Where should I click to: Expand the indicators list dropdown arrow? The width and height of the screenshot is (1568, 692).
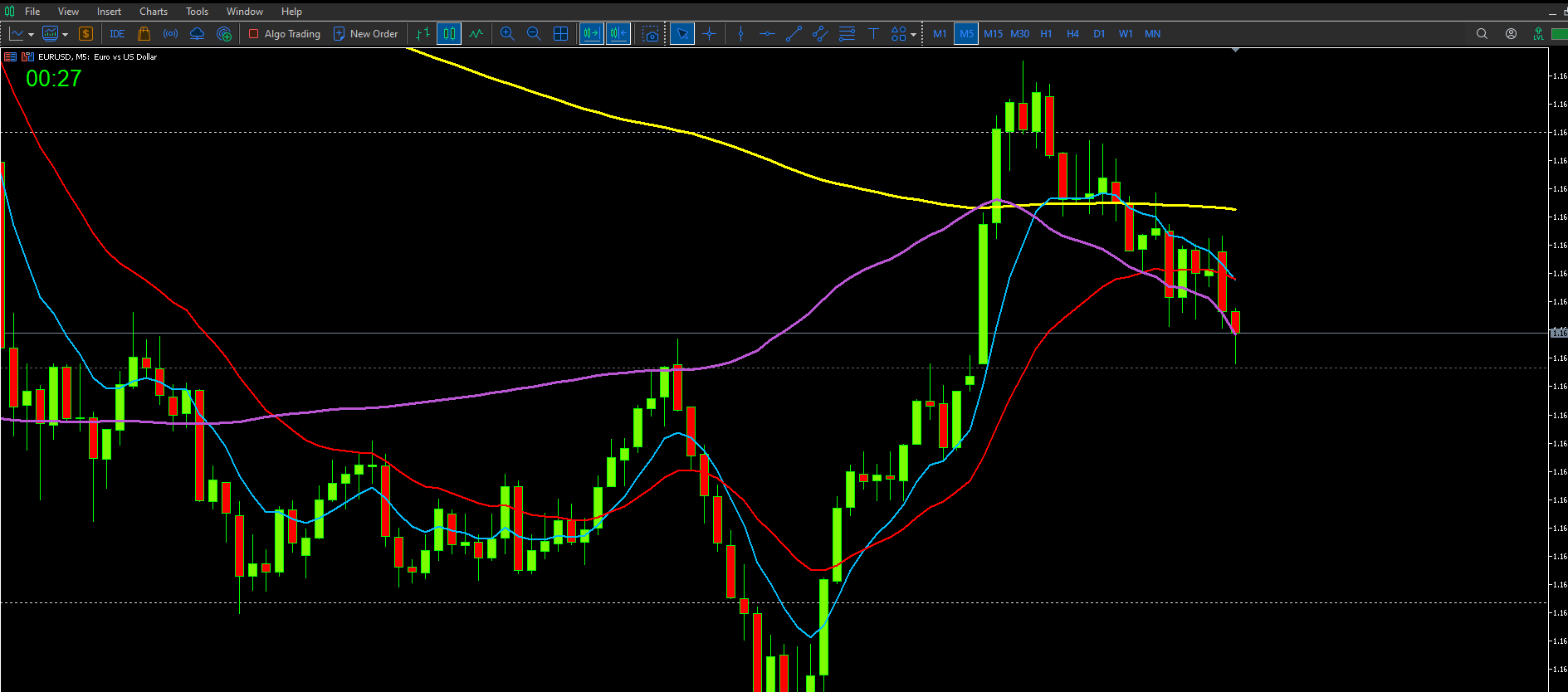(66, 35)
